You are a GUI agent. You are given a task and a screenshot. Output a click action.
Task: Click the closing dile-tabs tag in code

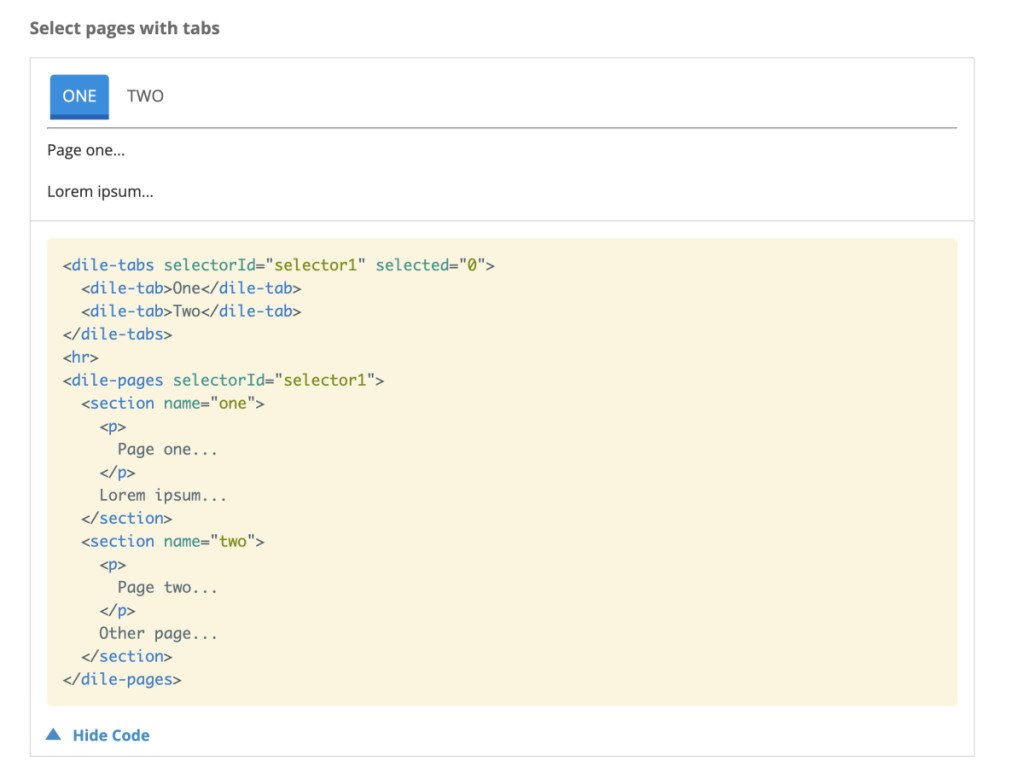(117, 335)
